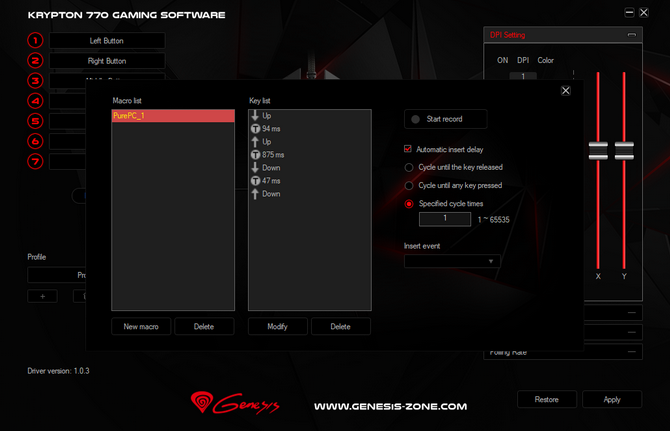Open the Insert event dropdown

[x=452, y=261]
